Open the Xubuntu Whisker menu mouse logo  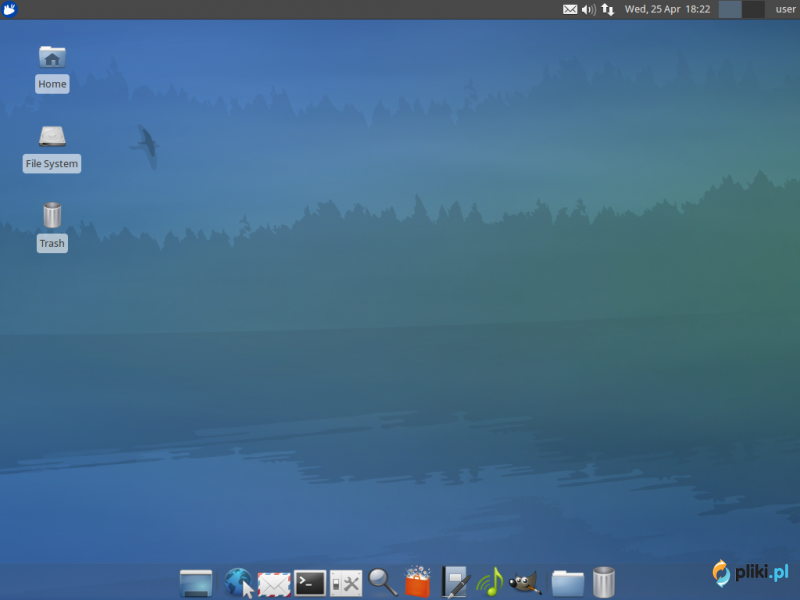click(9, 9)
